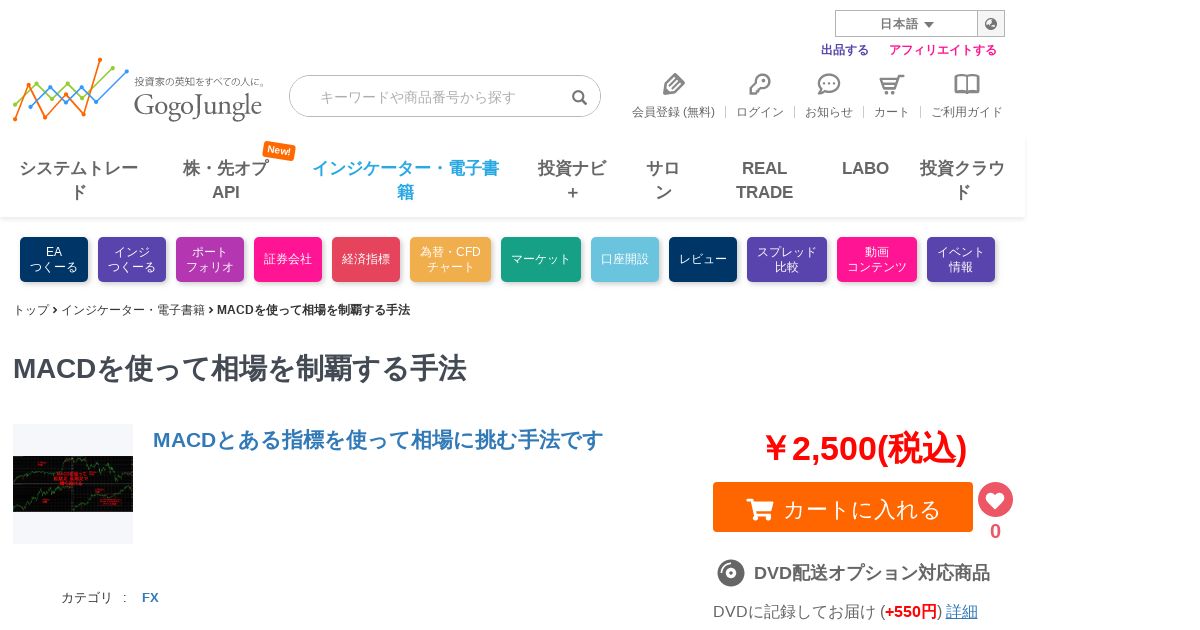Viewport: 1200px width, 630px height.
Task: Open the MACD product thumbnail image
Action: click(73, 484)
